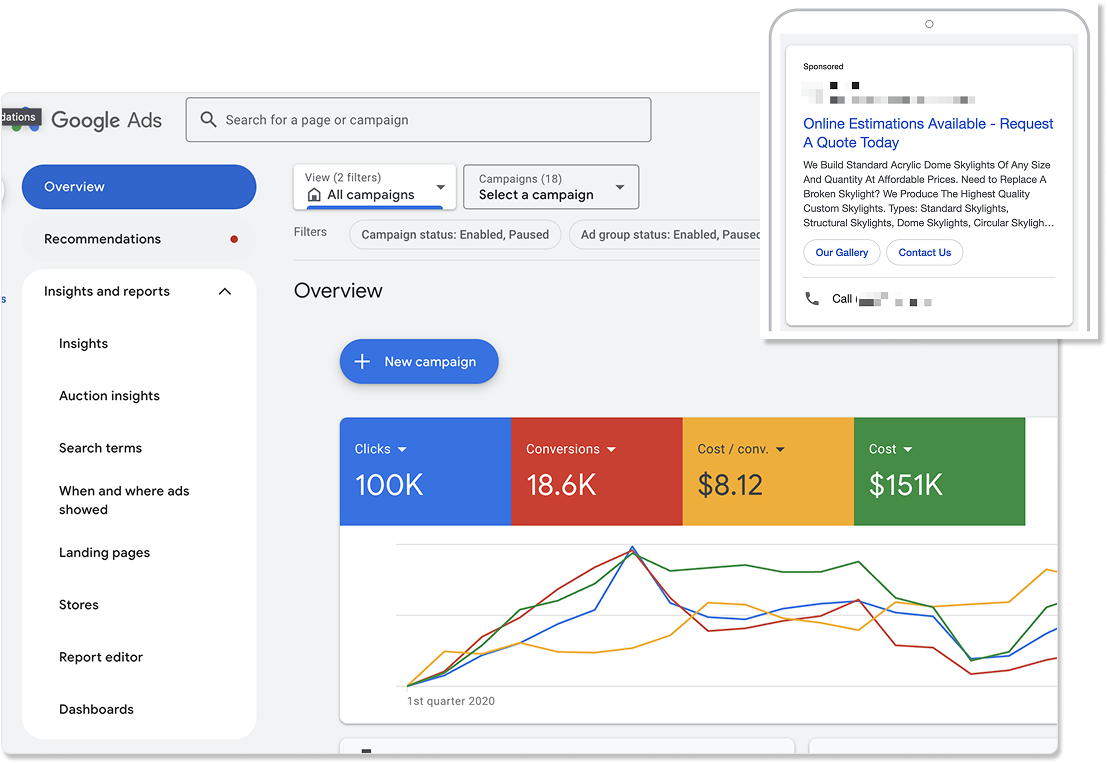The image size is (1107, 763).
Task: Open the Cost / conv. metric dropdown
Action: (780, 450)
